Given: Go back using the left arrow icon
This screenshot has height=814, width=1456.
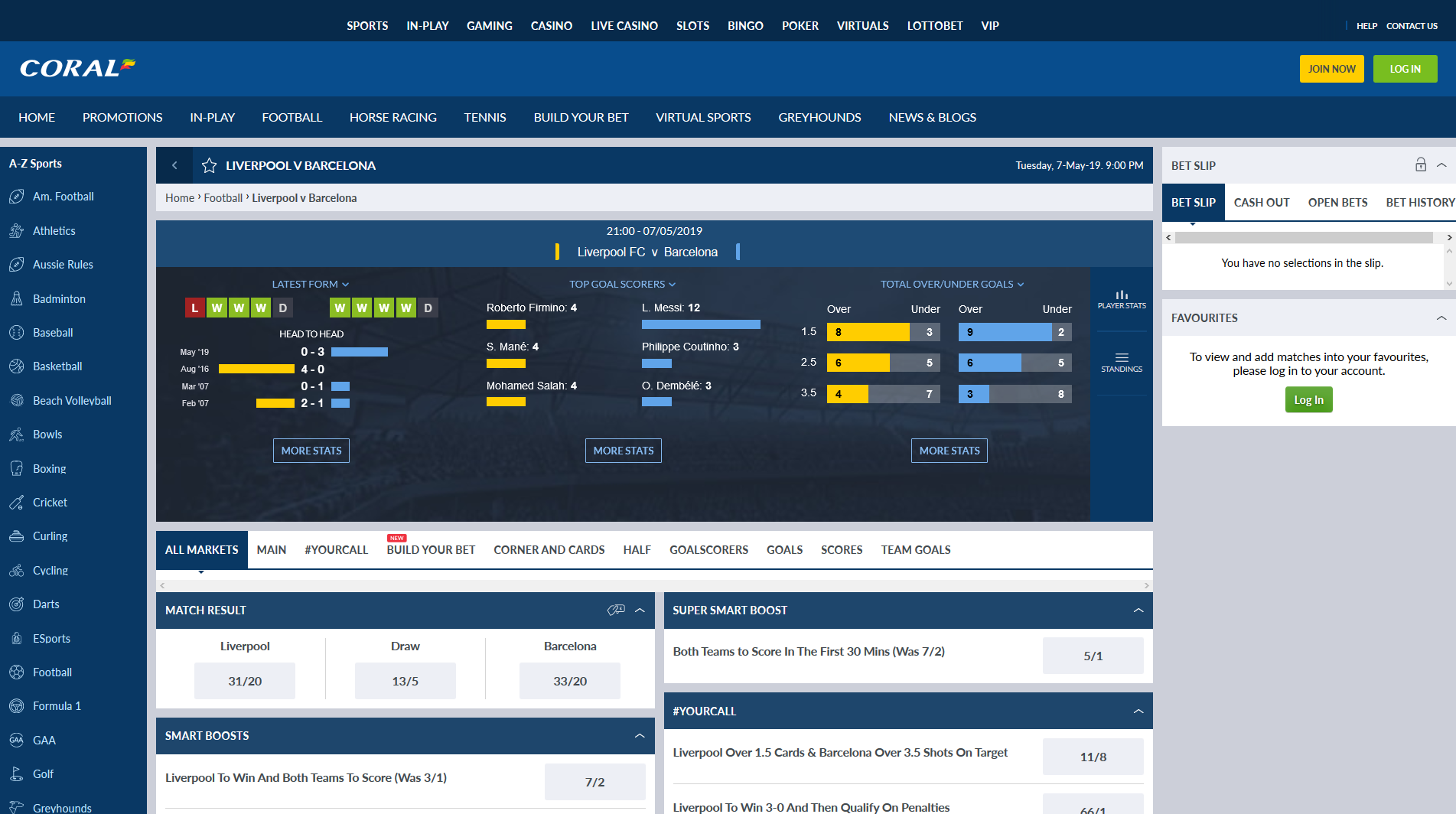Looking at the screenshot, I should point(174,165).
